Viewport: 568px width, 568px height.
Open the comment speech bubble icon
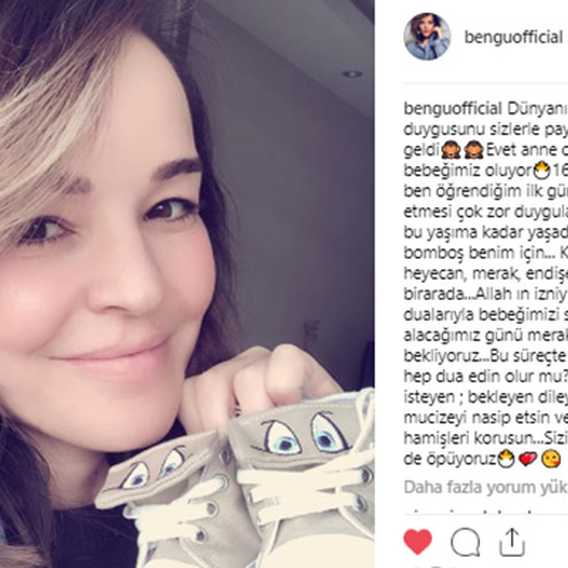click(465, 542)
